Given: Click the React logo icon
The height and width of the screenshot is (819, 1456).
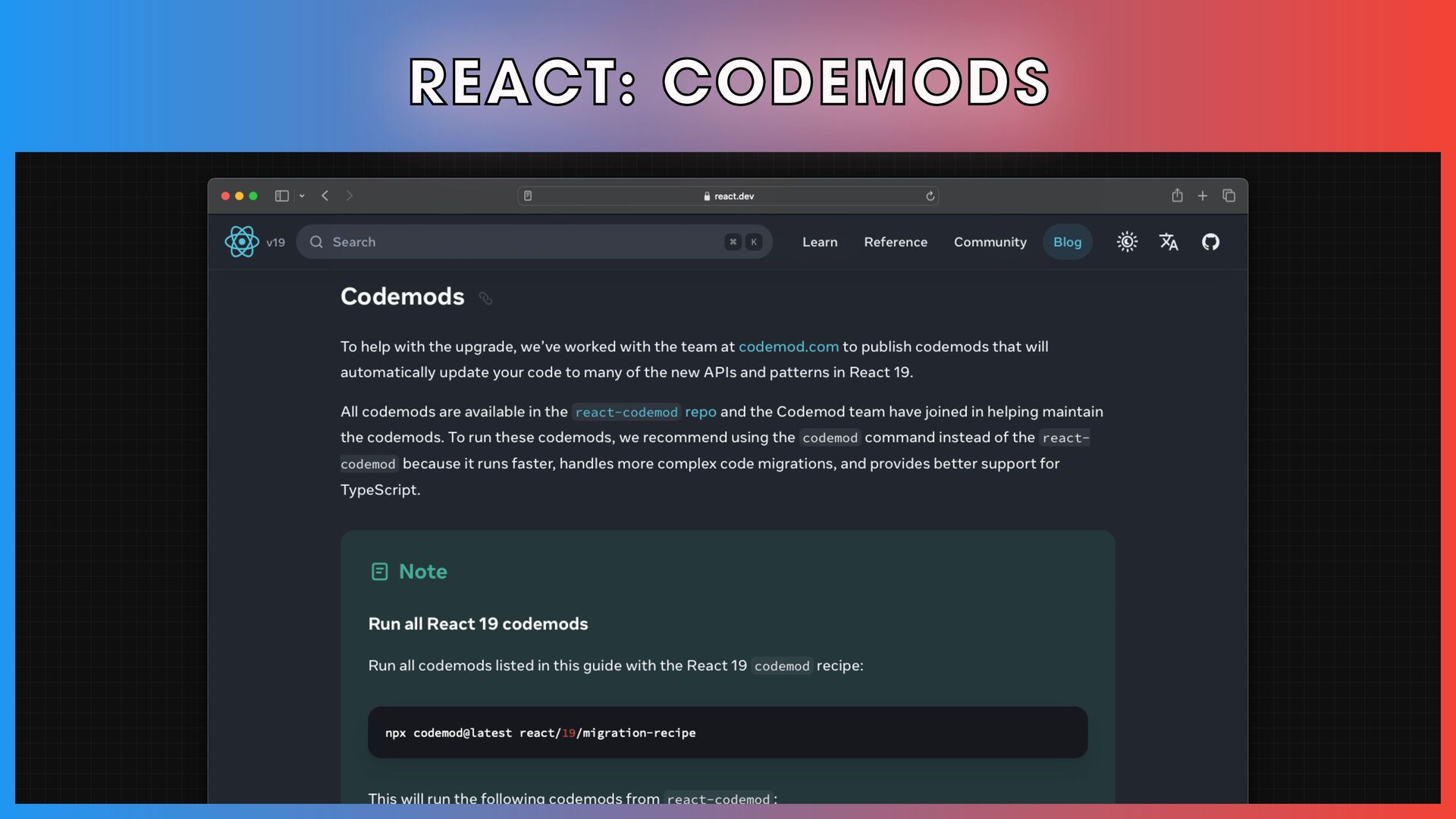Looking at the screenshot, I should point(242,242).
